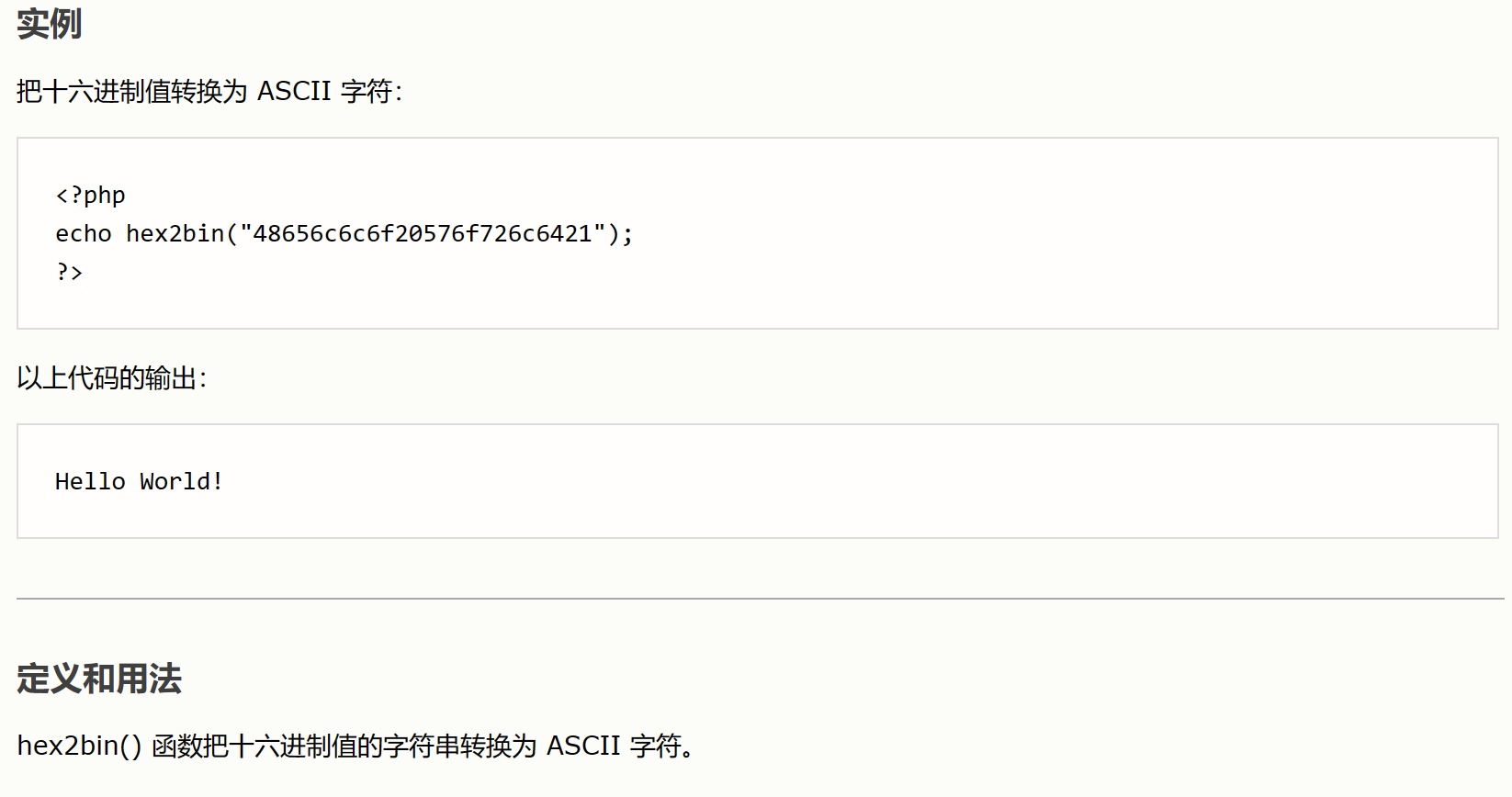Click the ASCII word in example intro
This screenshot has height=797, width=1512.
pyautogui.click(x=294, y=92)
